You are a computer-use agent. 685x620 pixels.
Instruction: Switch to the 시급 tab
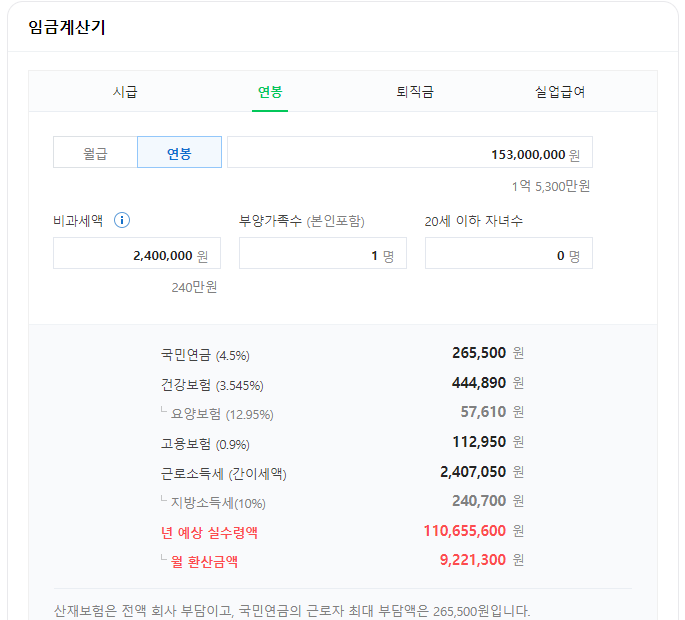coord(125,92)
